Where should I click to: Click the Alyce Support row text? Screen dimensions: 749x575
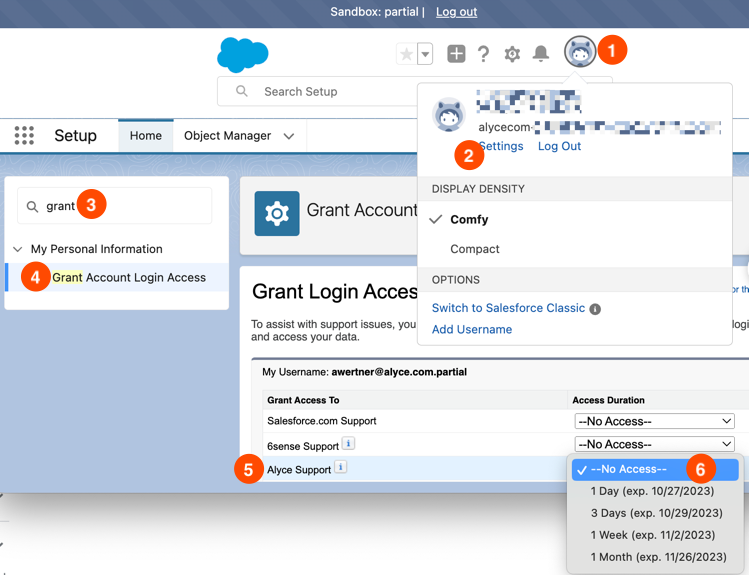click(x=299, y=470)
